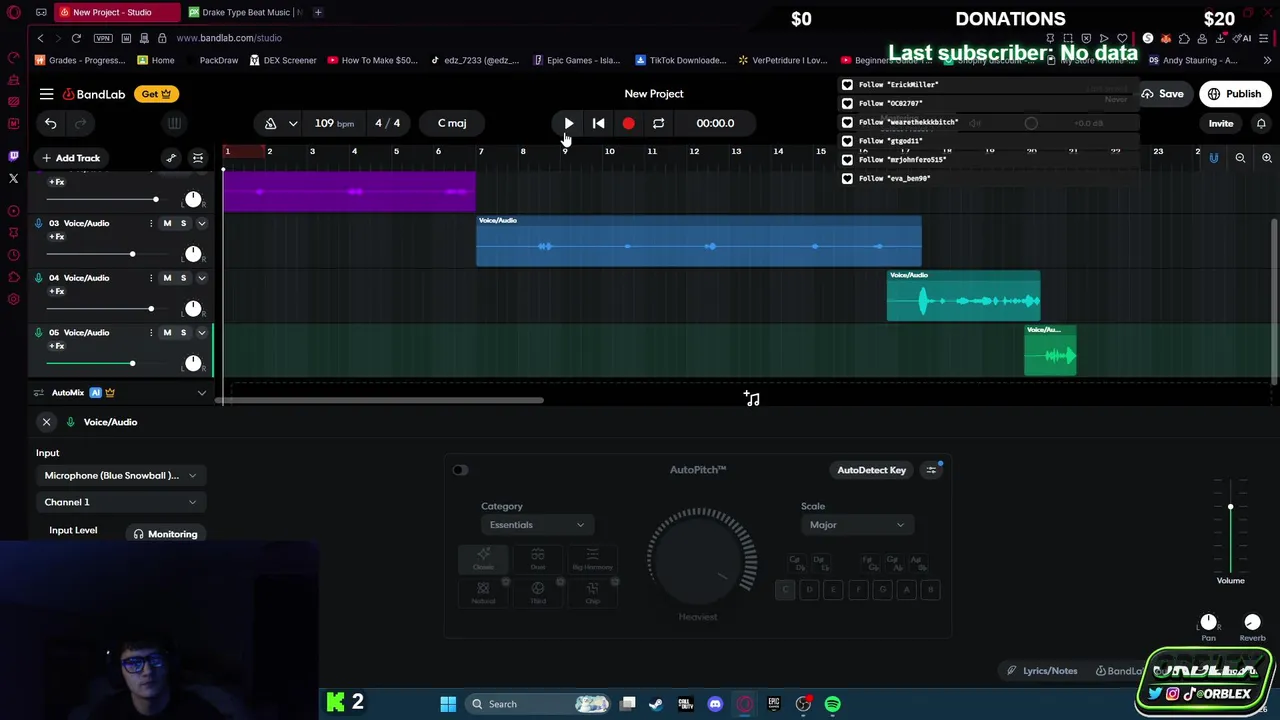This screenshot has height=720, width=1280.
Task: Click track 05 volume slider
Action: click(x=109, y=363)
